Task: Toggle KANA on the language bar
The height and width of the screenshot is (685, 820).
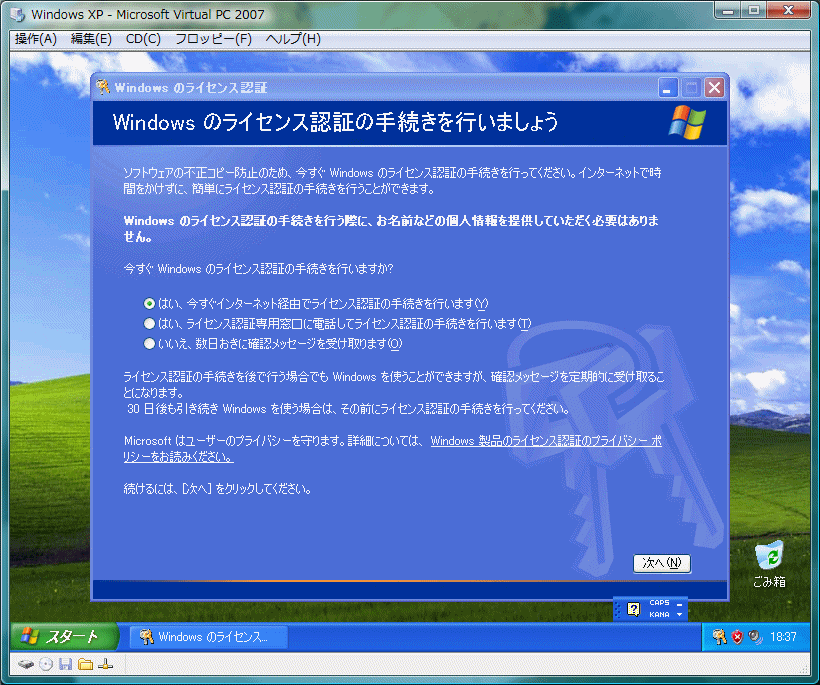Action: pyautogui.click(x=659, y=614)
